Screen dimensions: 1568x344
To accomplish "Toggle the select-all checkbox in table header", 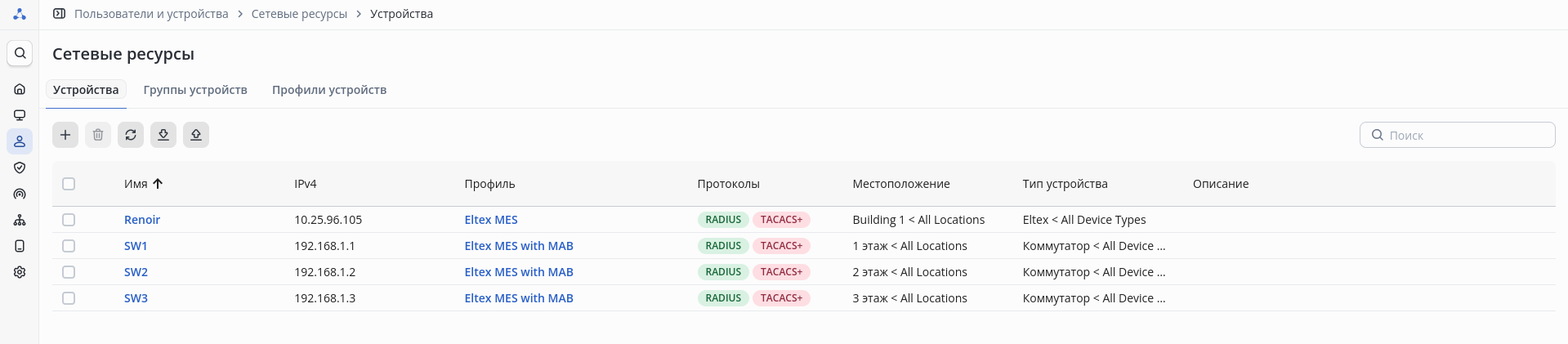I will 69,184.
